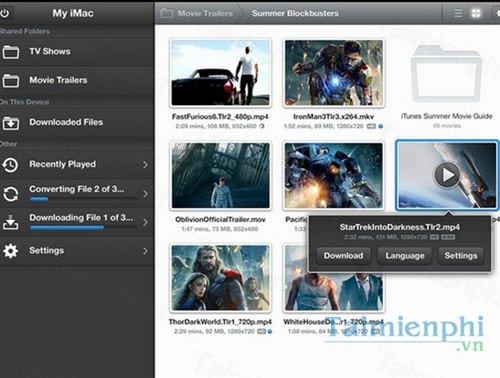The height and width of the screenshot is (378, 500).
Task: Click the blue dot indicator under ThorDarkWorld
Action: [x=270, y=332]
